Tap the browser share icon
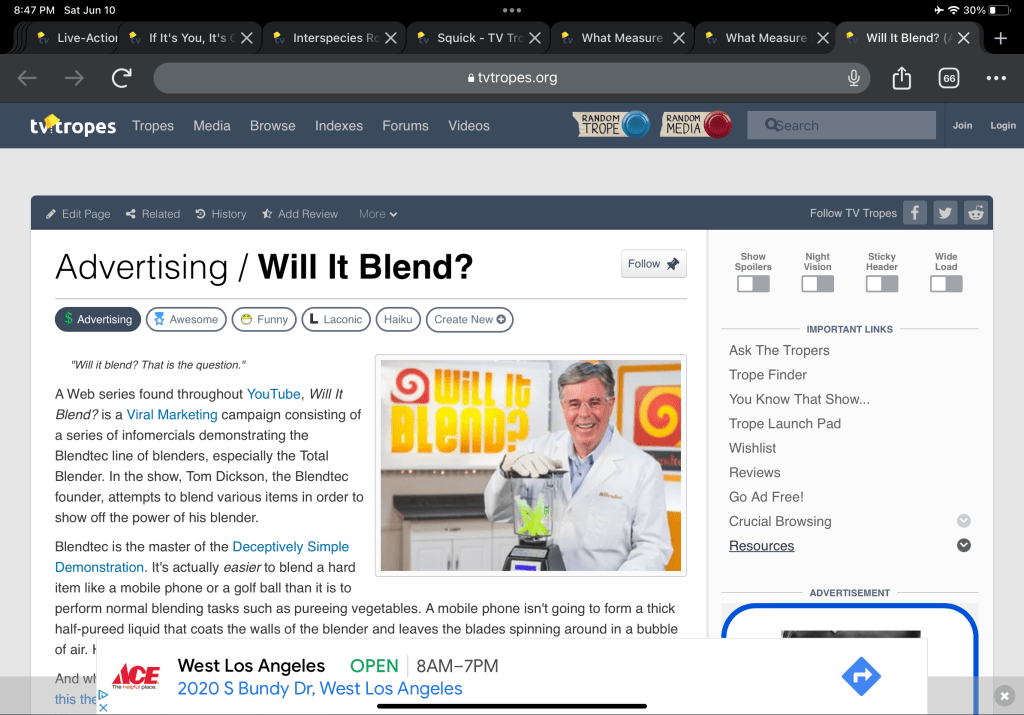The width and height of the screenshot is (1024, 715). (901, 78)
